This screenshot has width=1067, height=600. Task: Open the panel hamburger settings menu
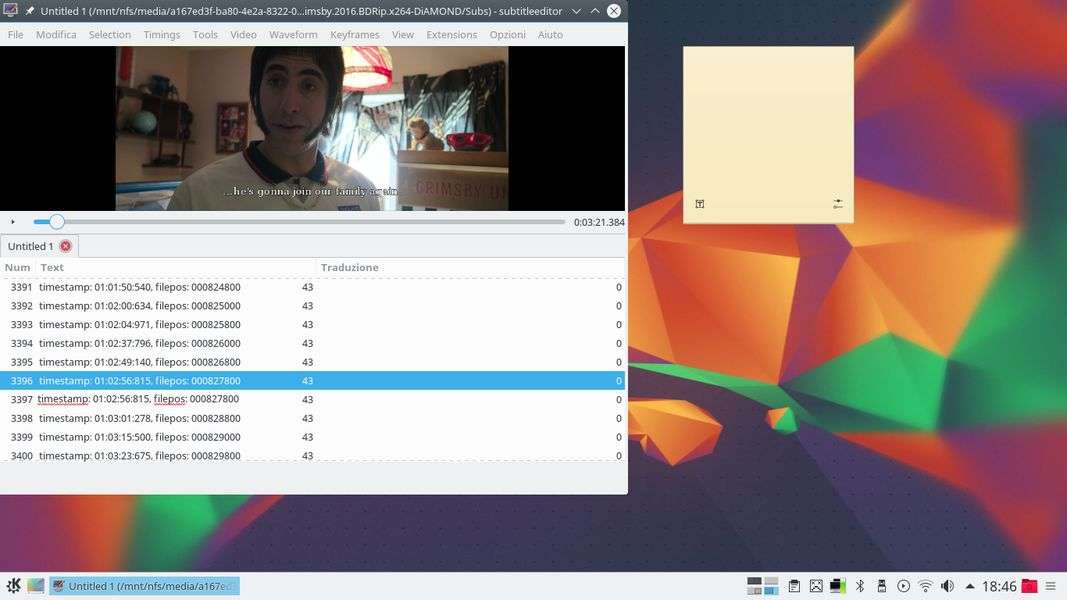(x=1051, y=586)
